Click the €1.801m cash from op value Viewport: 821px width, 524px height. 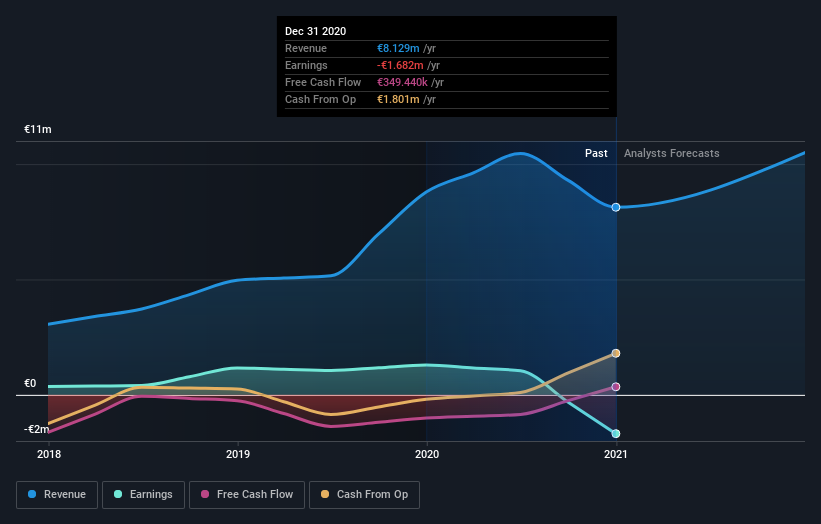coord(398,99)
